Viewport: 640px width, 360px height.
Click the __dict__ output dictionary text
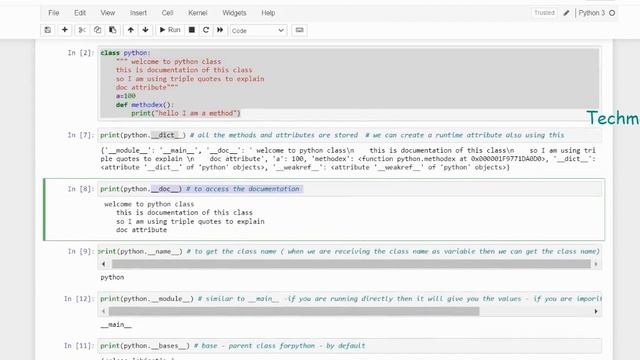click(x=348, y=159)
